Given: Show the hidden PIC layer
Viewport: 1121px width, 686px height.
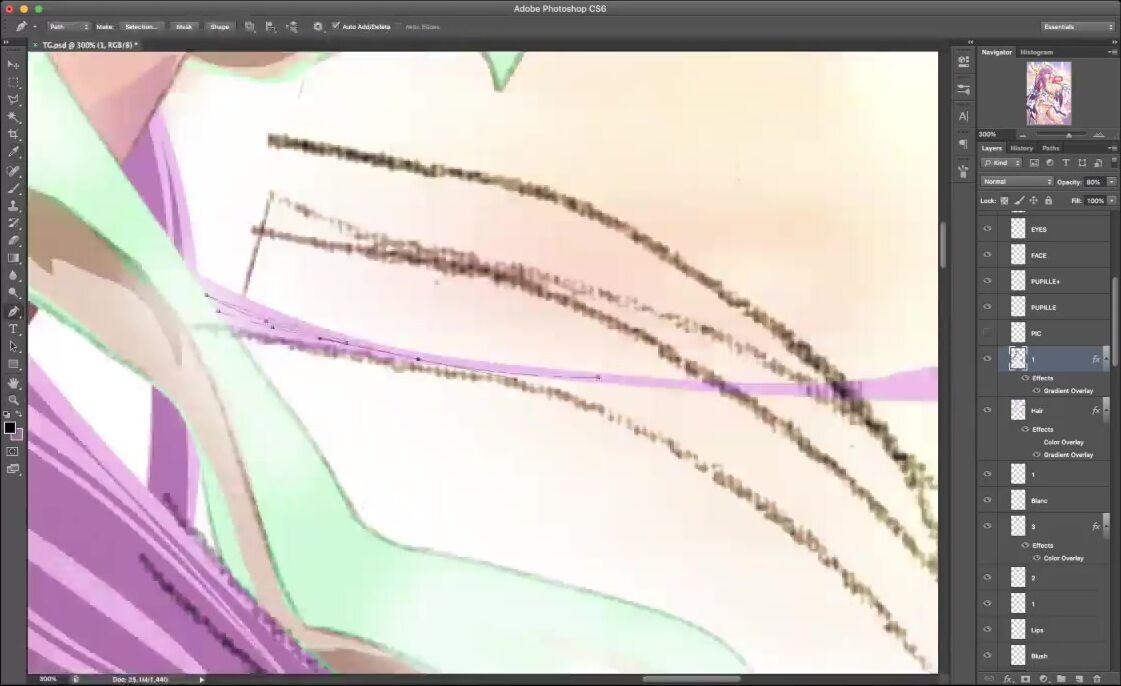Looking at the screenshot, I should [987, 333].
